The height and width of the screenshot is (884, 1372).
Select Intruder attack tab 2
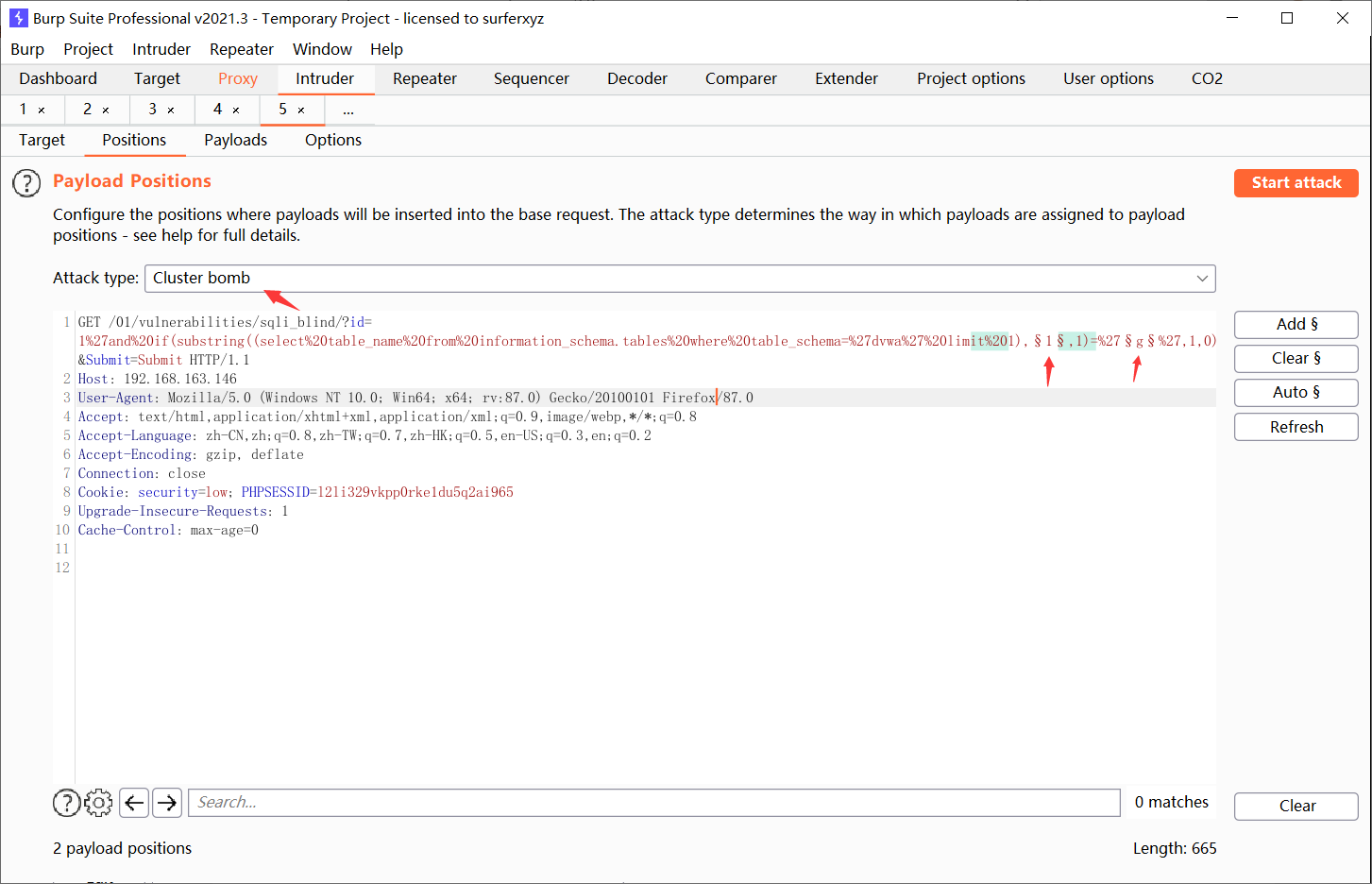[x=88, y=110]
